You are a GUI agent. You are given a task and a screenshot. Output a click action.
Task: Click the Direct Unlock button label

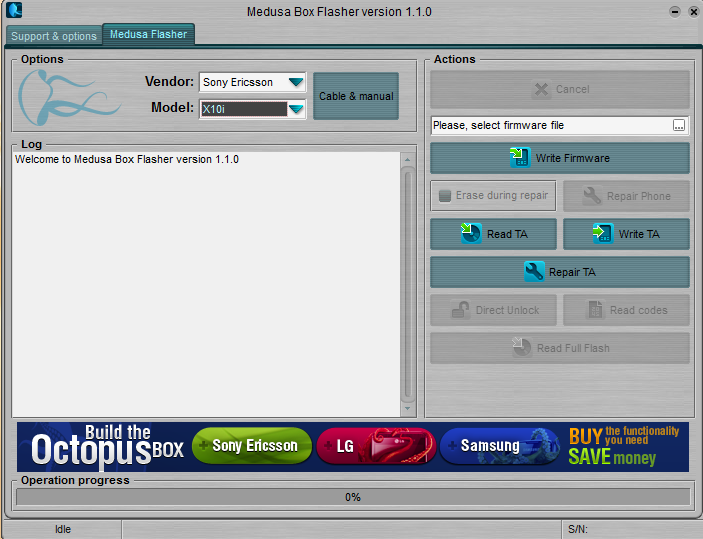click(507, 310)
